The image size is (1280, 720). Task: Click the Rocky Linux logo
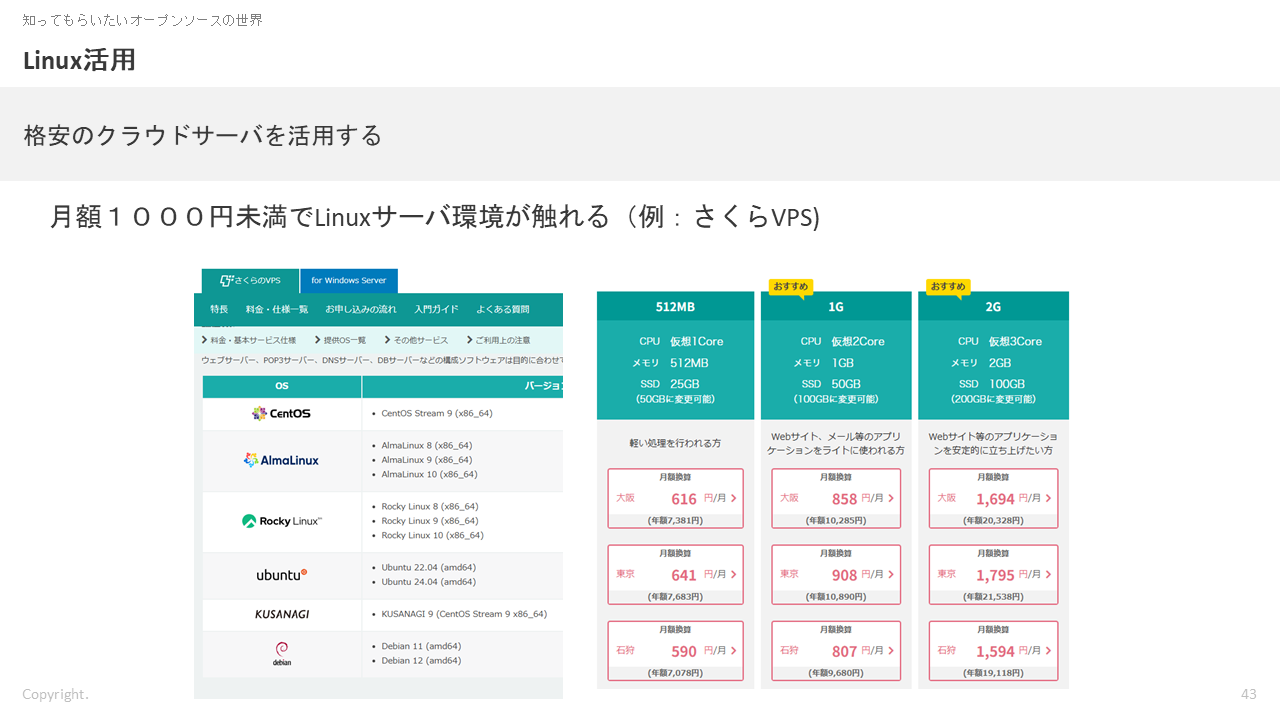(281, 521)
